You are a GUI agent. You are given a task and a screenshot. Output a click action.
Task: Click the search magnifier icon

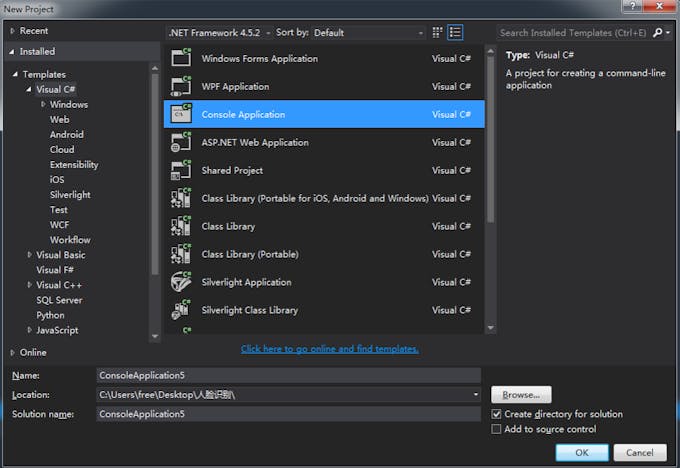click(657, 32)
